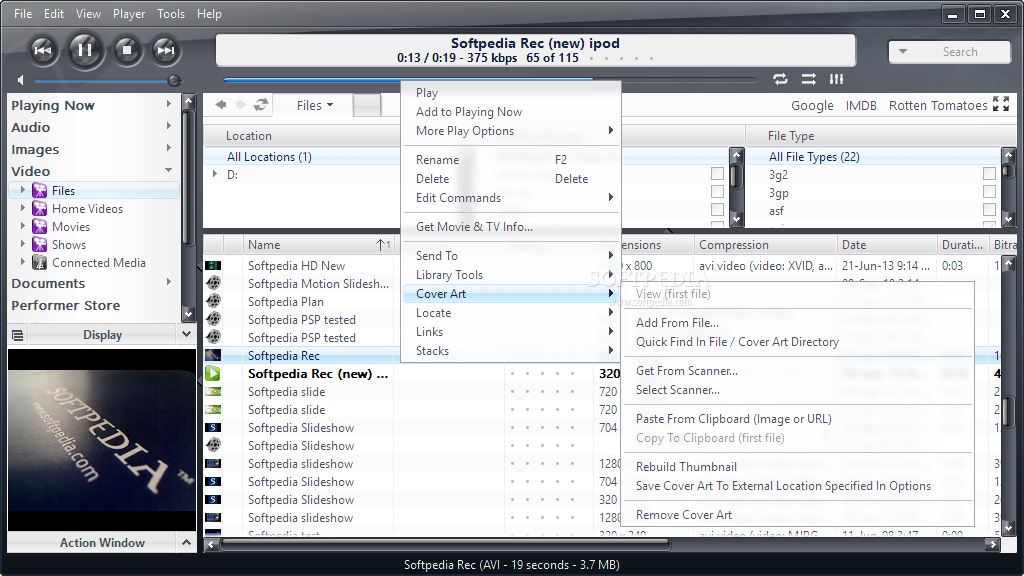Expand the D: location tree node

click(215, 174)
